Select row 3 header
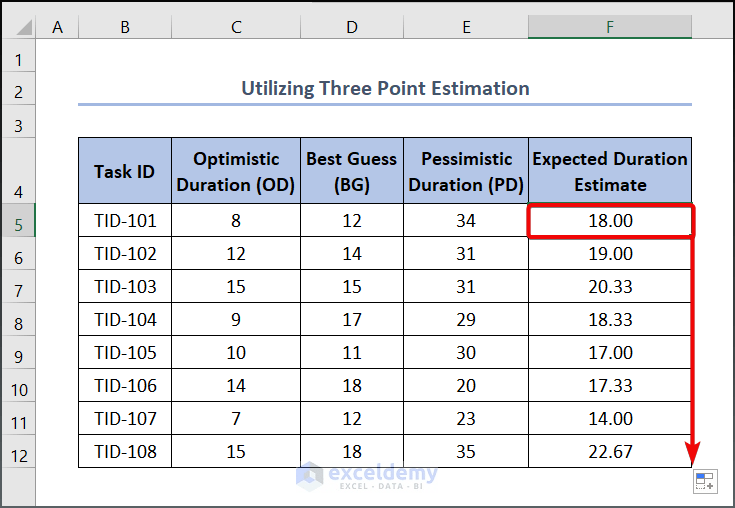This screenshot has height=508, width=735. coord(18,121)
